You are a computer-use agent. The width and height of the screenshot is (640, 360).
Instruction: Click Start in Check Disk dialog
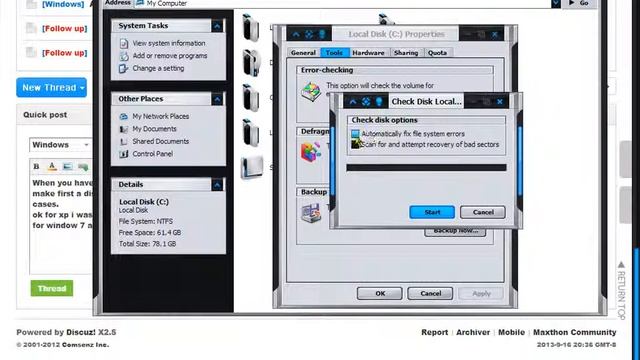[432, 212]
